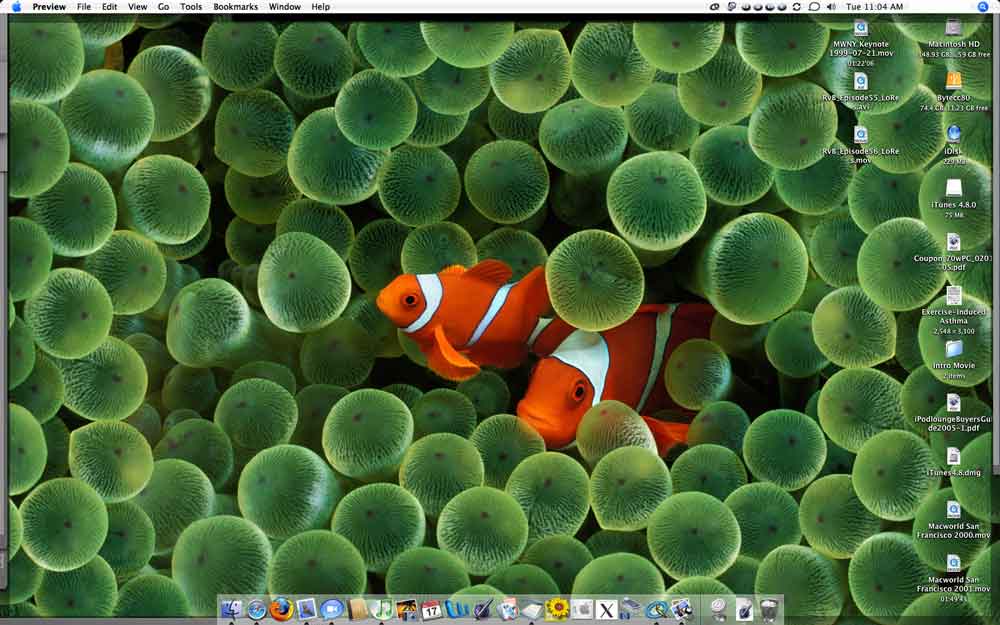The image size is (1000, 625).
Task: Open iCal calendar in the Dock
Action: click(x=432, y=609)
